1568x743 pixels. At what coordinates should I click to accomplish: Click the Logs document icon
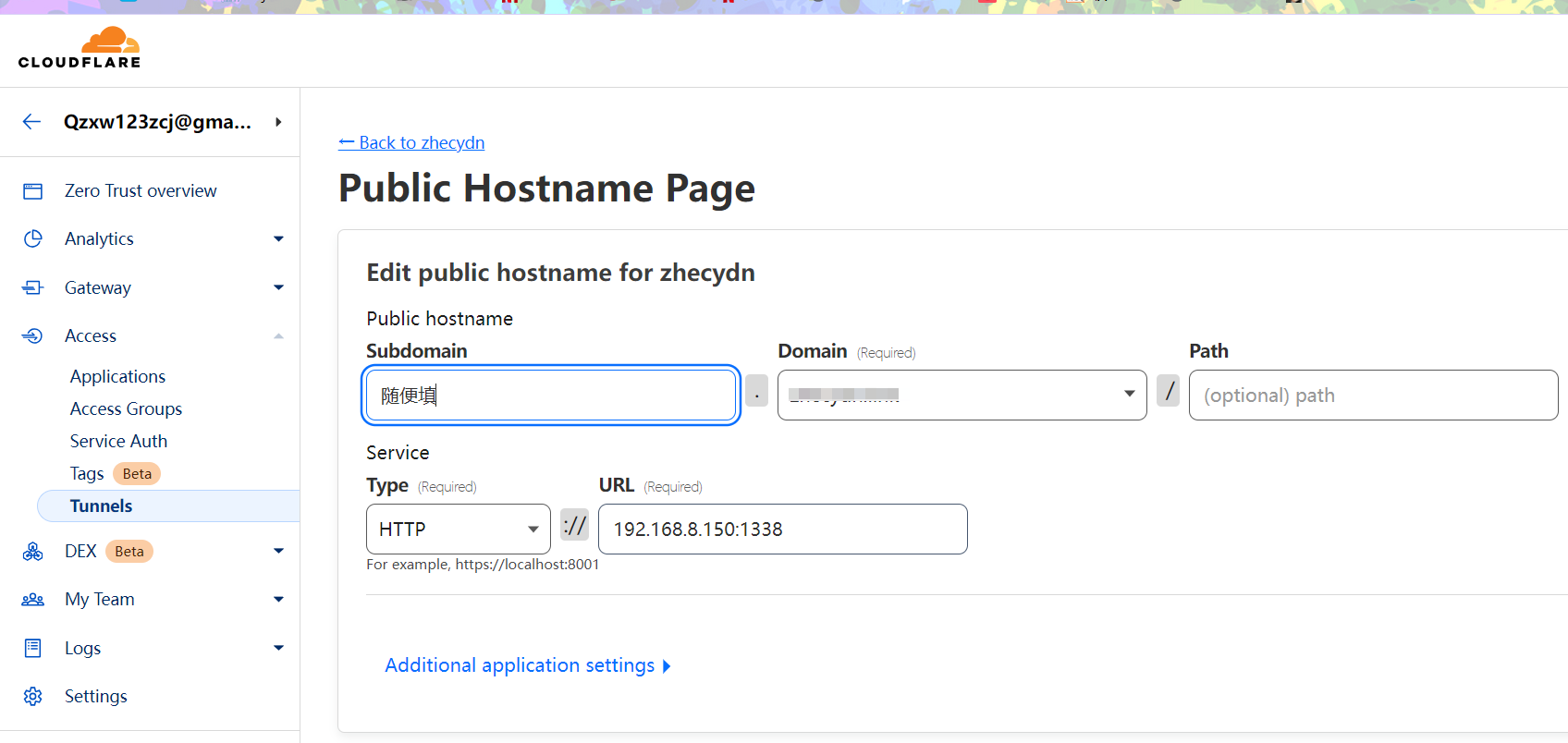(x=33, y=648)
